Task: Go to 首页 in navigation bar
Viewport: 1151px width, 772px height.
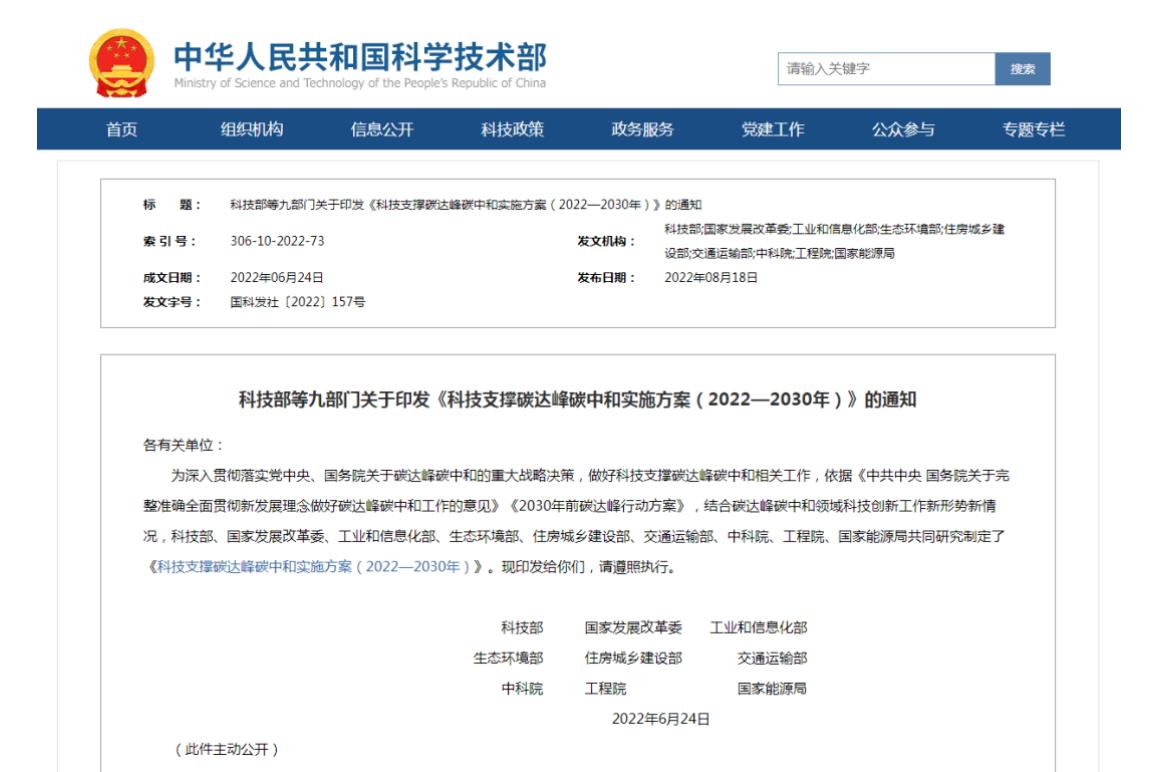Action: coord(122,129)
